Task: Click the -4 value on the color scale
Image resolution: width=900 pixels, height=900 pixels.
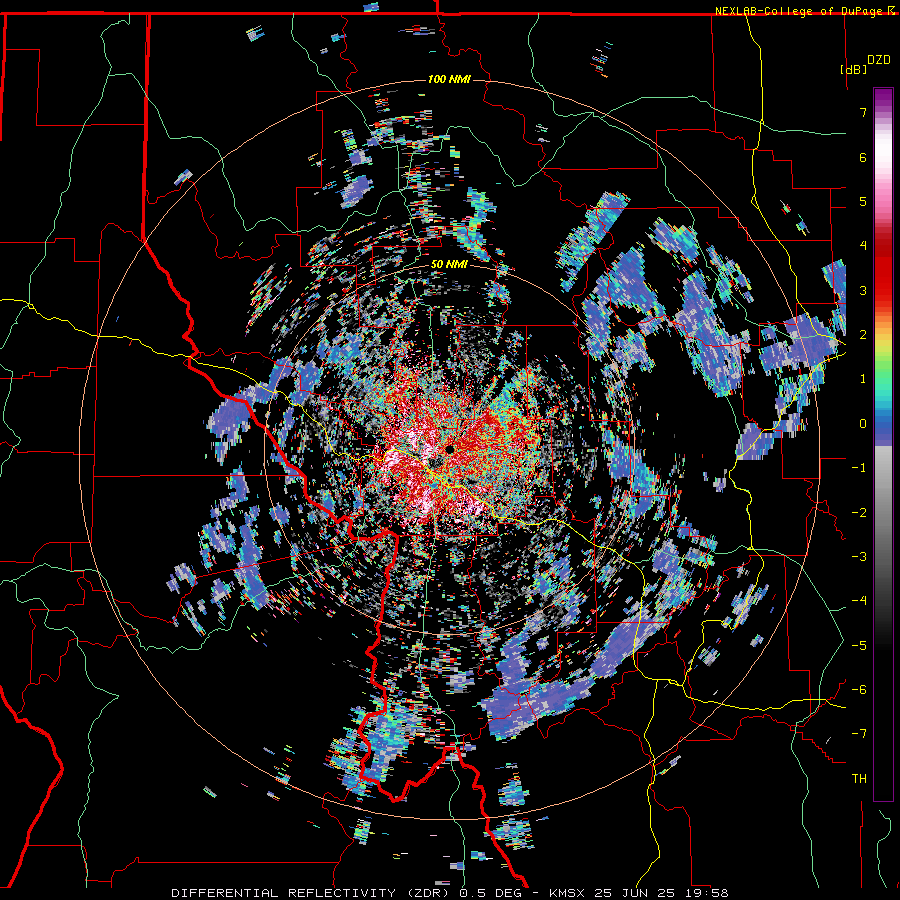Action: (x=859, y=600)
